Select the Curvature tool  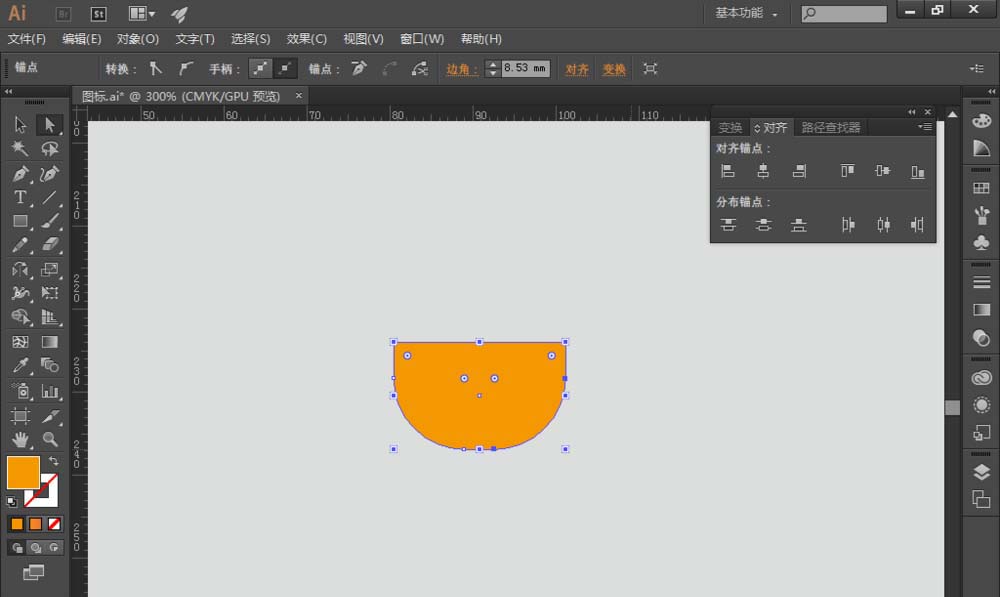point(49,173)
